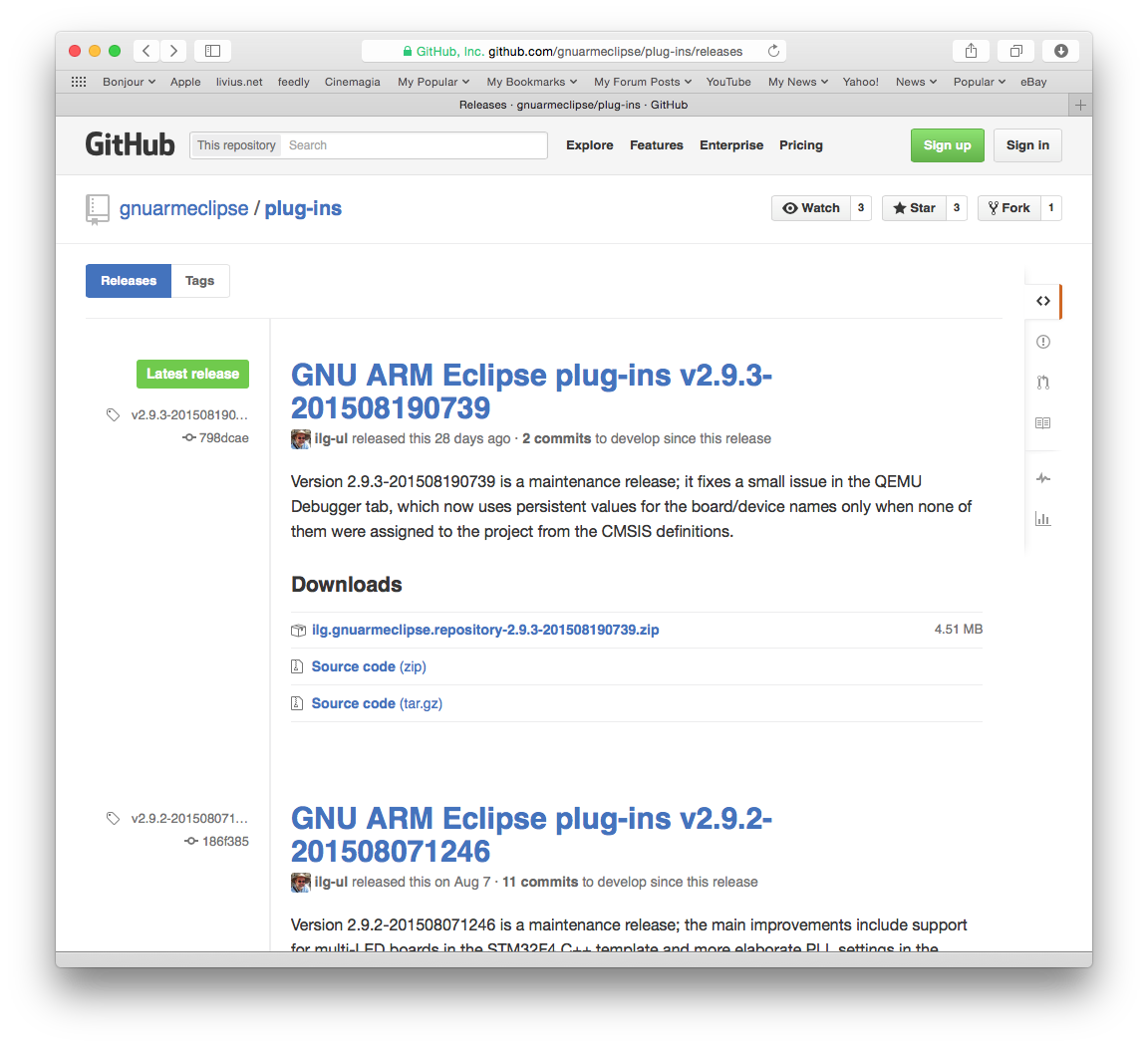Viewport: 1148px width, 1047px height.
Task: Watch the repository with Watch button
Action: [811, 208]
